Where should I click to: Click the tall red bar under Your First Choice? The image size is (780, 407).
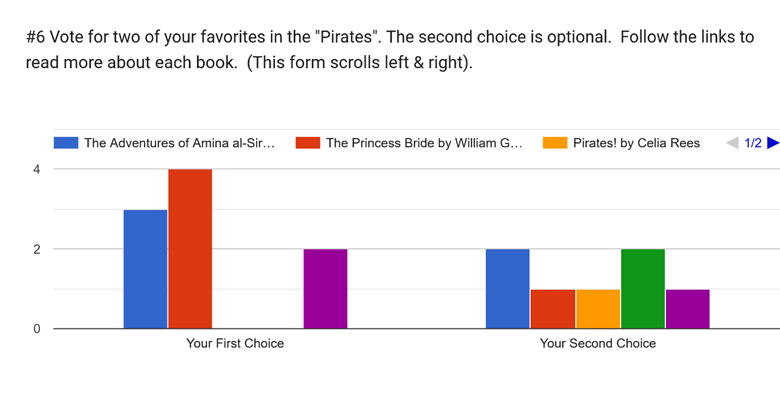190,249
